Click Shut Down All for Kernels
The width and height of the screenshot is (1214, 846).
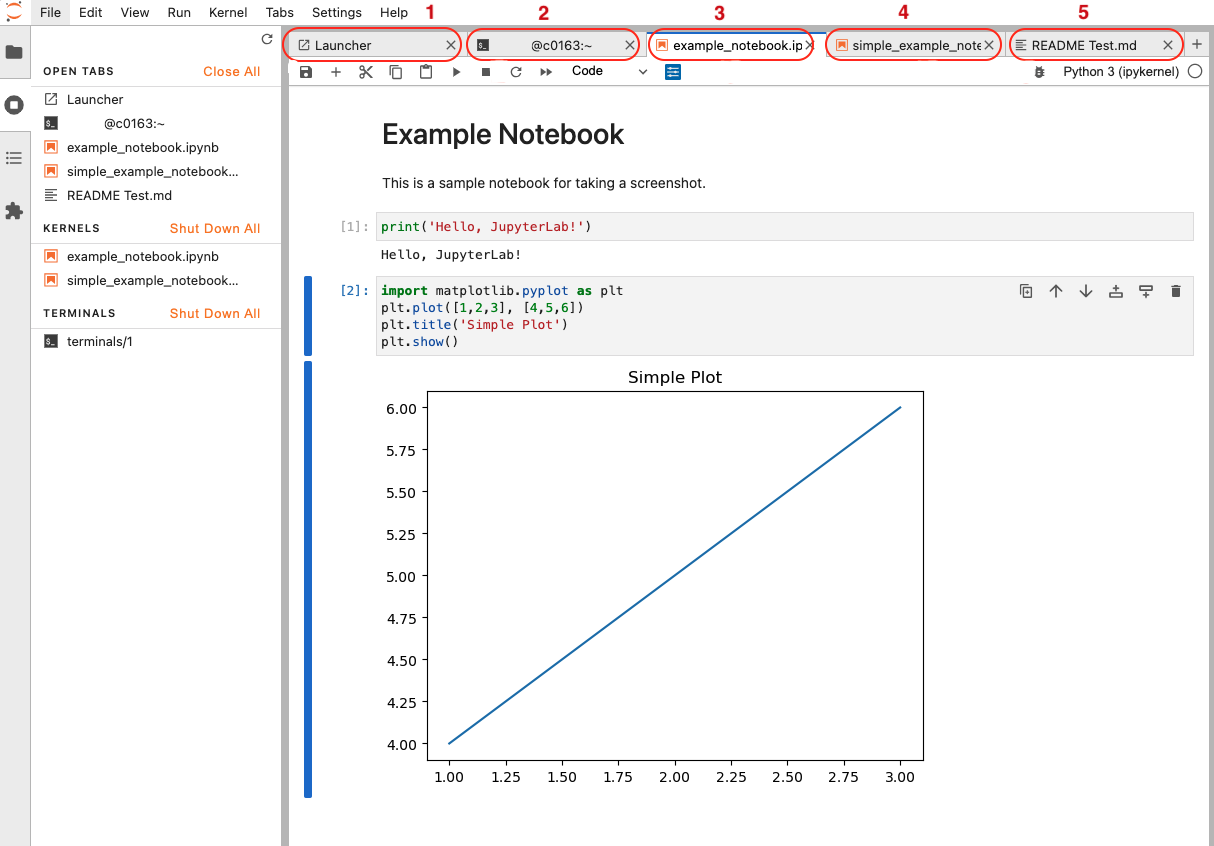tap(215, 228)
